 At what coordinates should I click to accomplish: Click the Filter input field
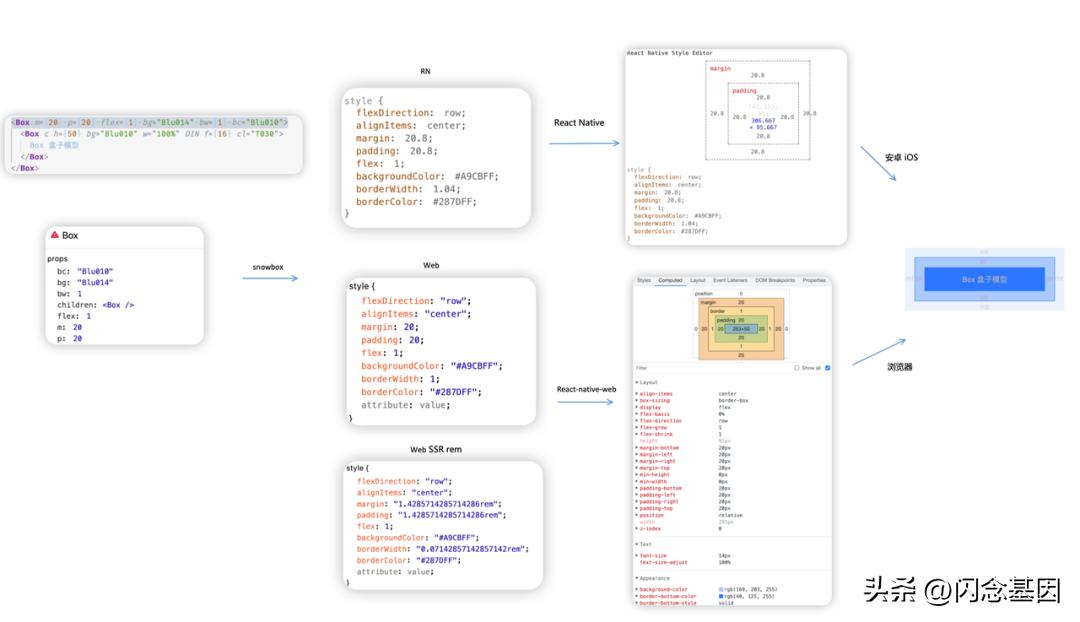click(700, 368)
